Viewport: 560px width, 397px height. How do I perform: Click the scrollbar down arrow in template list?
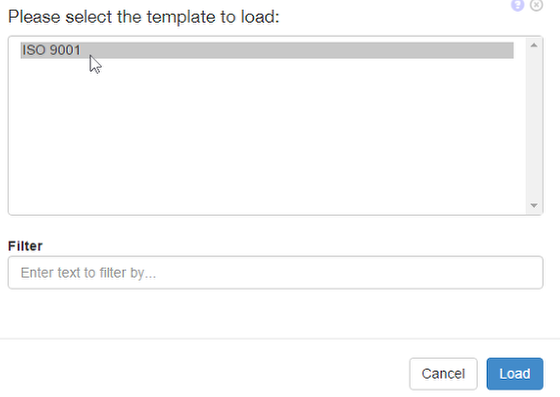(x=534, y=205)
